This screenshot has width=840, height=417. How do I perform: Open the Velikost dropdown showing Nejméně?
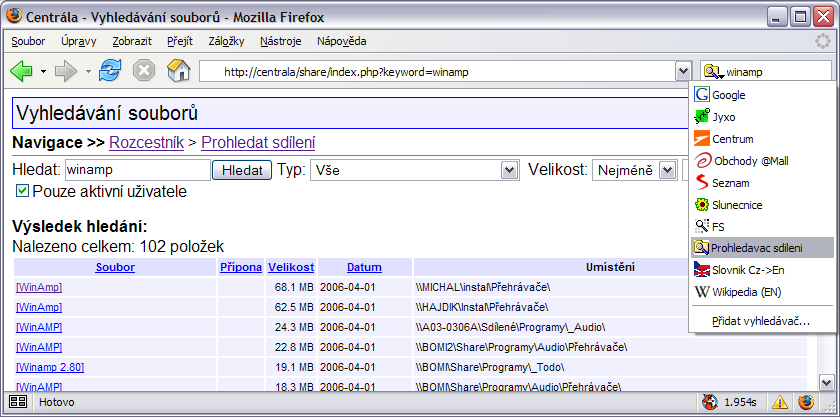634,171
